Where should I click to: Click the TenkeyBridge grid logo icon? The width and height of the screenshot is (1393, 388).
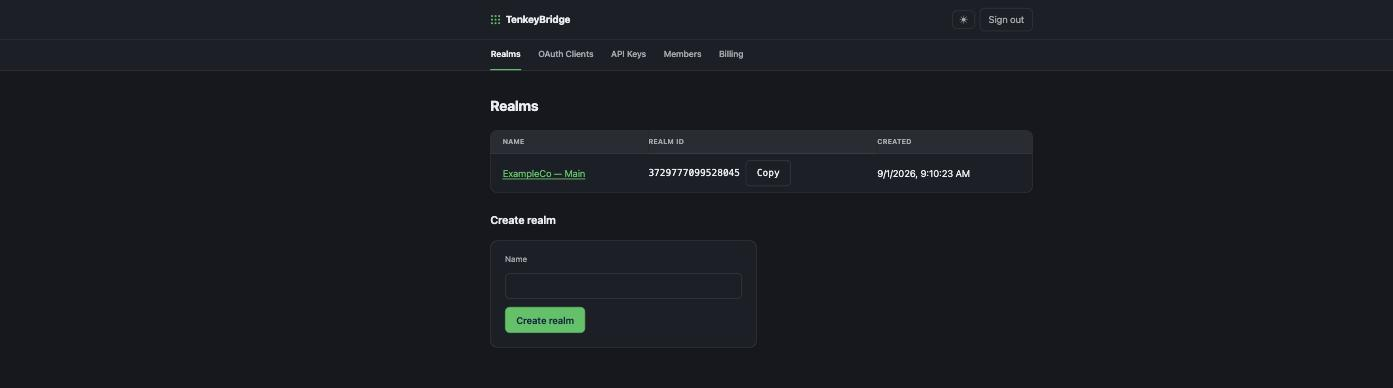495,20
